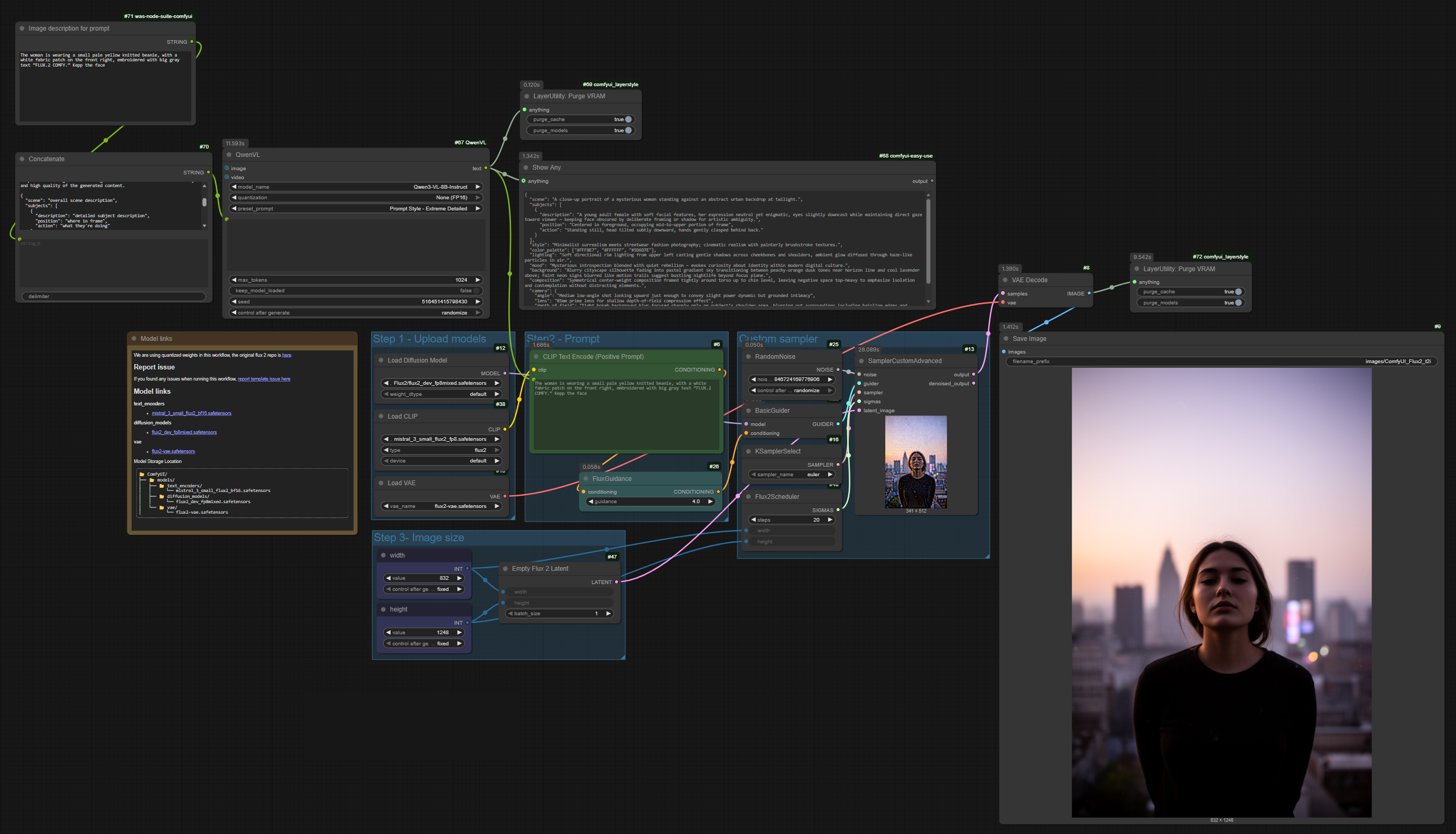Click the left arrow to decrease steps
The height and width of the screenshot is (834, 1456).
[x=754, y=520]
